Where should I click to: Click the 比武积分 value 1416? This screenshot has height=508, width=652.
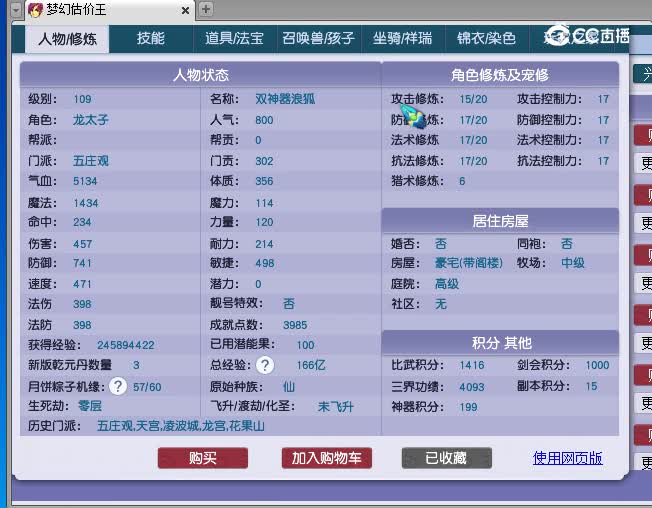coord(472,365)
